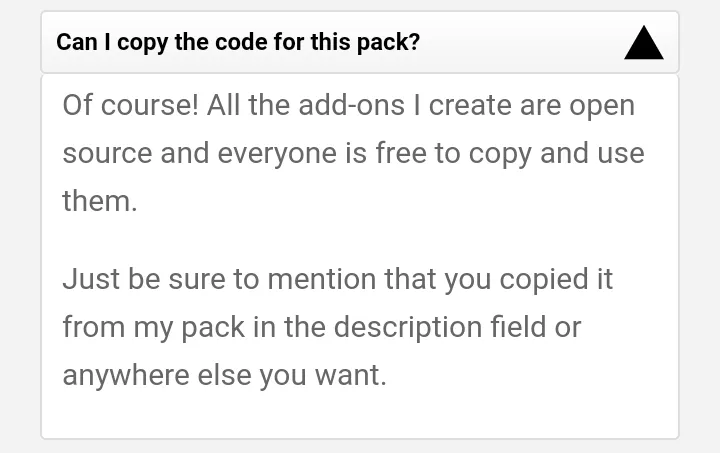Click the word 'add-ons' in the first line
This screenshot has width=720, height=453.
coord(352,105)
